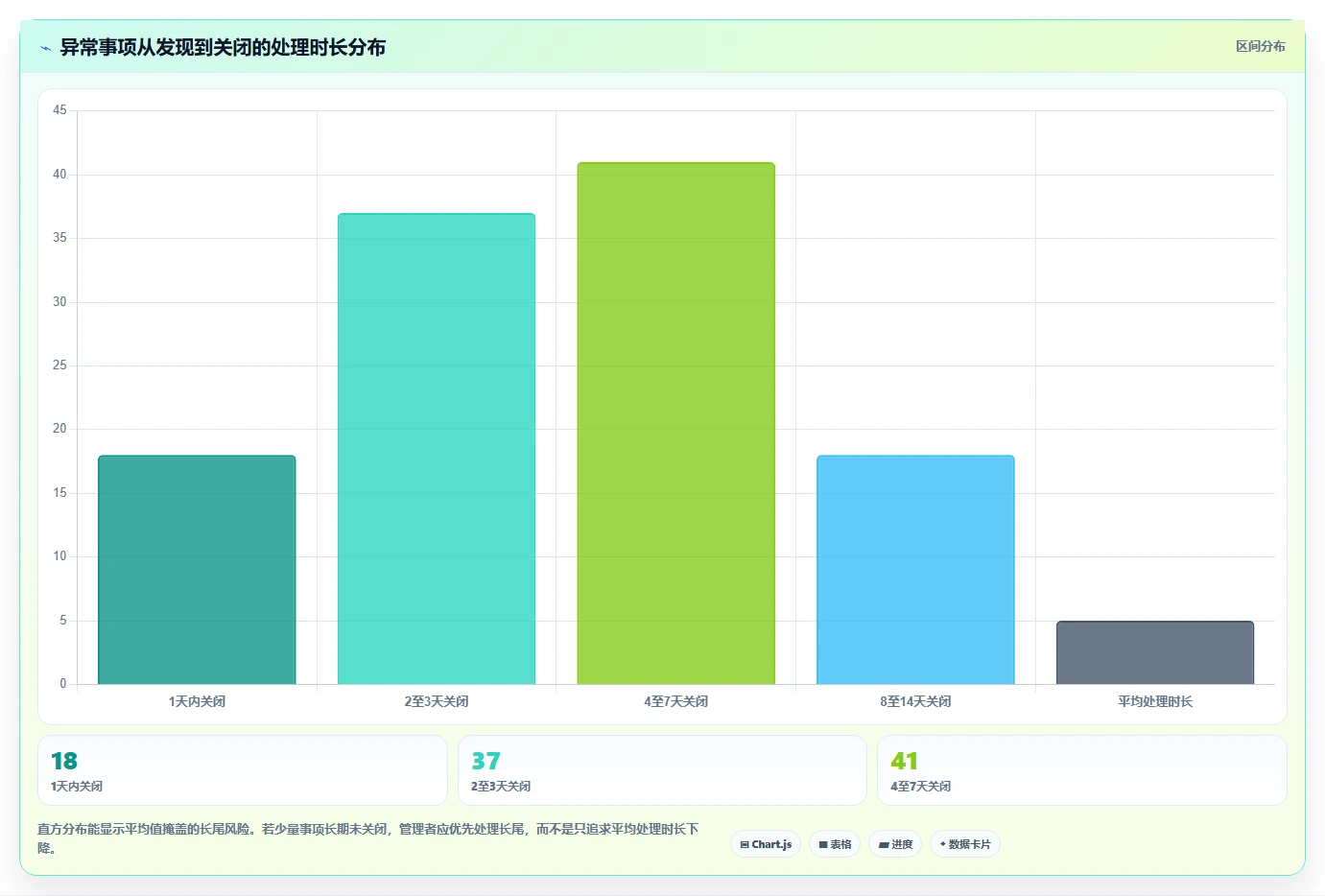Click the y-axis value 35
This screenshot has width=1325, height=896.
pos(59,238)
